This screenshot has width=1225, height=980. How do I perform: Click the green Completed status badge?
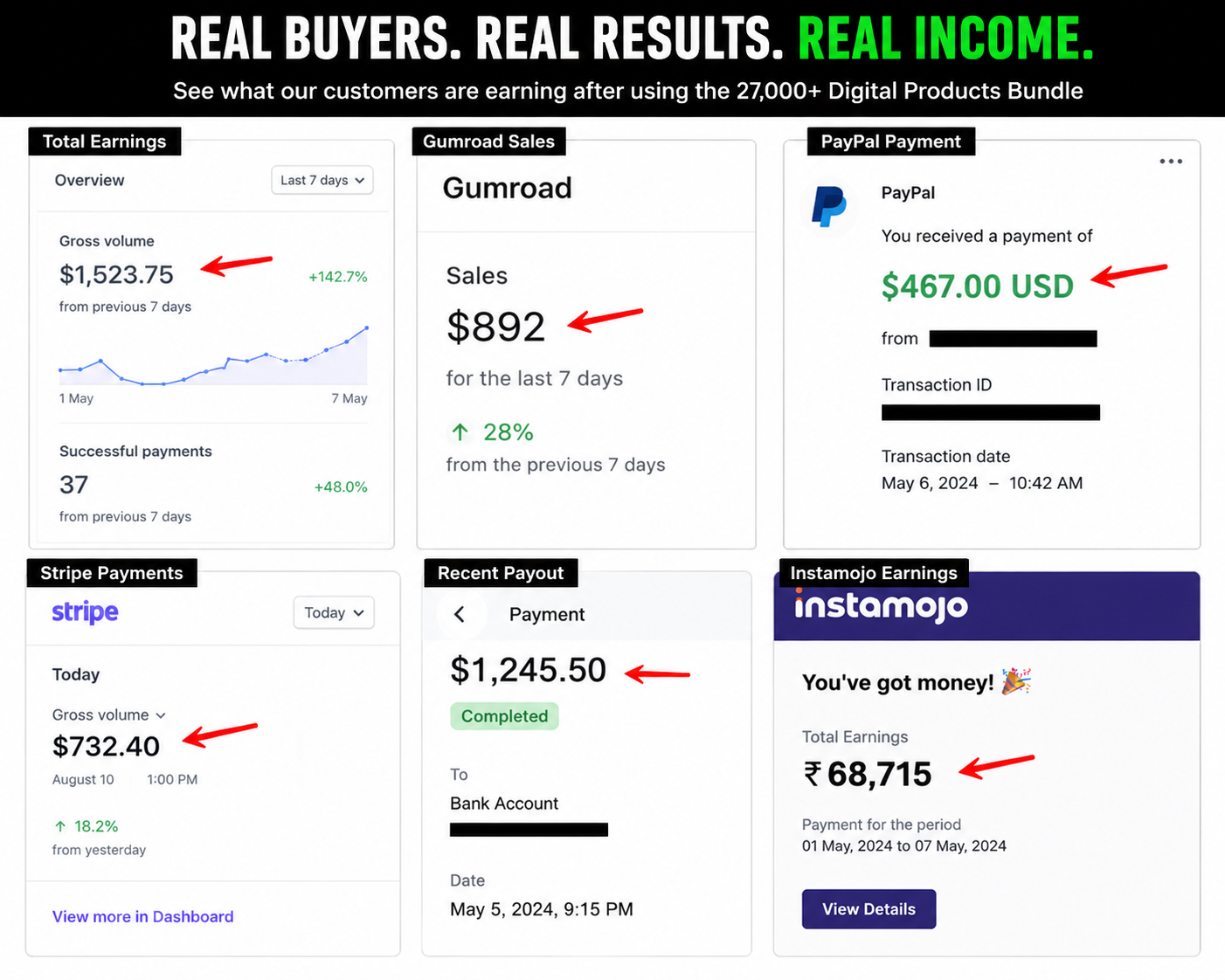click(504, 716)
